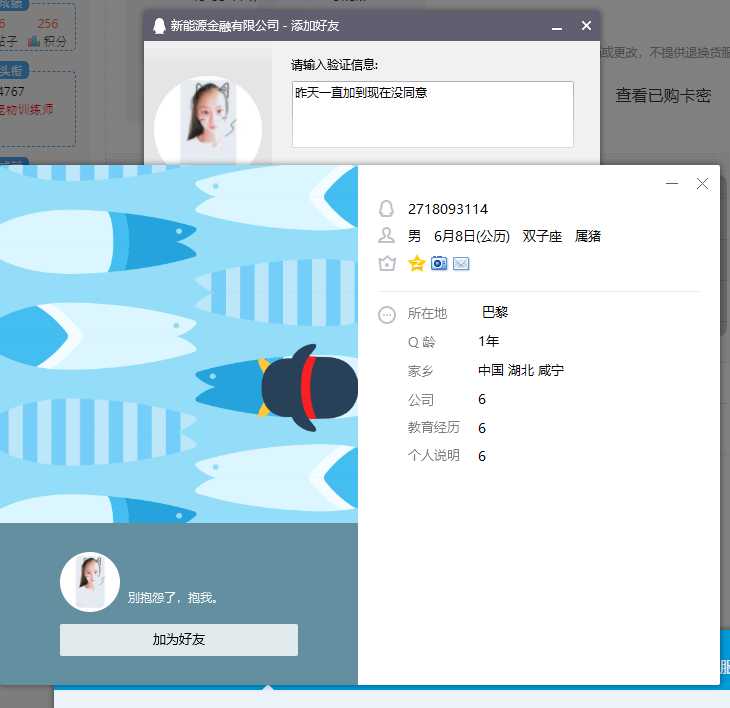The image size is (730, 708).
Task: Click the Q龄 value 1年
Action: 489,341
